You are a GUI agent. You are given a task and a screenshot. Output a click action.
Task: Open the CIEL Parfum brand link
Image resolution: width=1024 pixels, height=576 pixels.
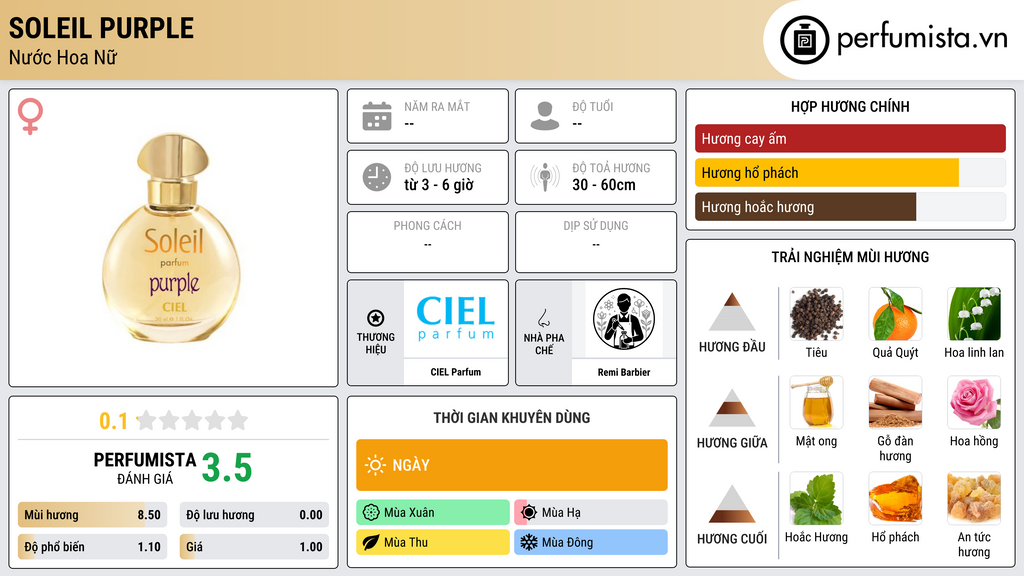(x=456, y=372)
